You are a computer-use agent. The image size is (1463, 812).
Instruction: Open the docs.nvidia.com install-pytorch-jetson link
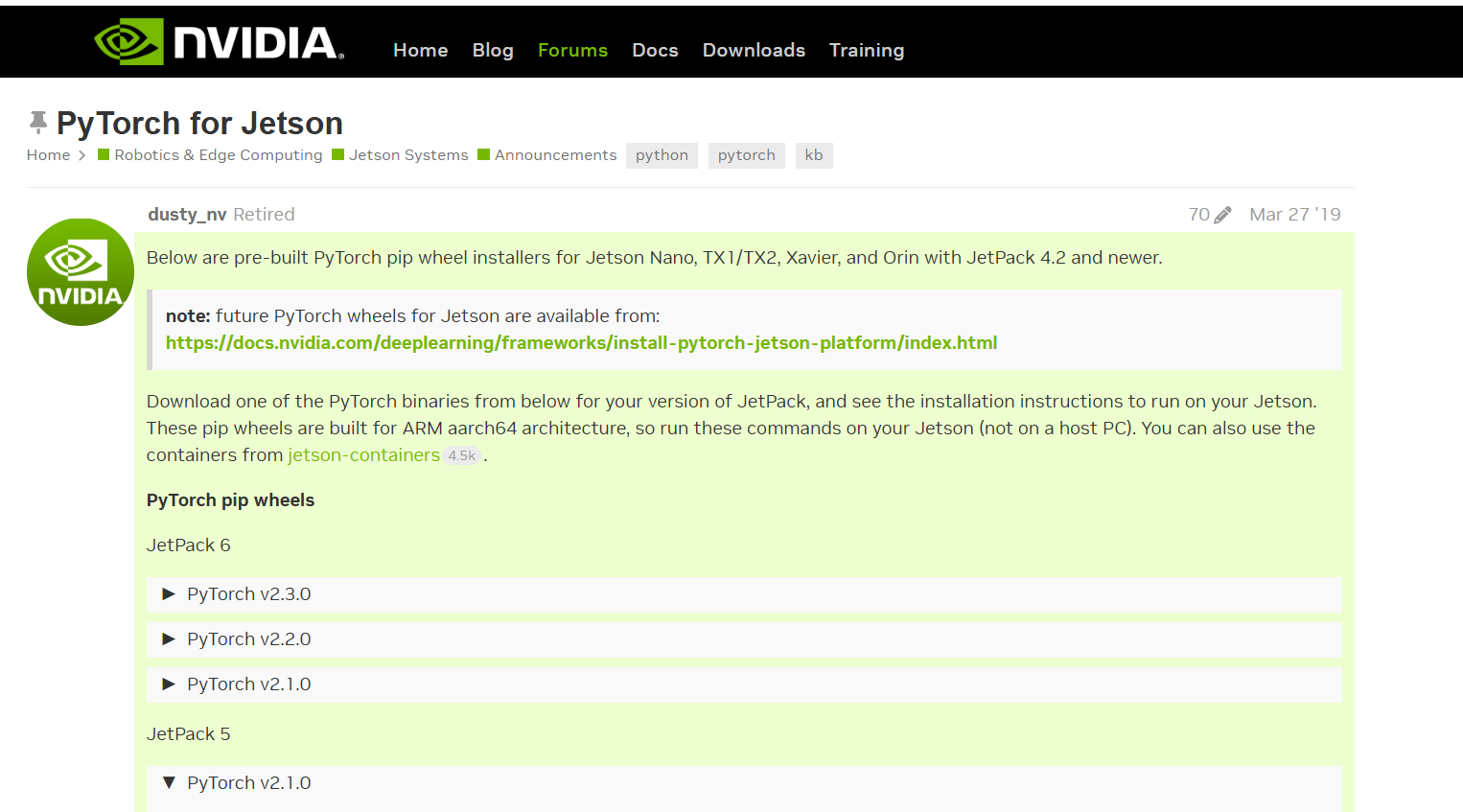click(581, 343)
